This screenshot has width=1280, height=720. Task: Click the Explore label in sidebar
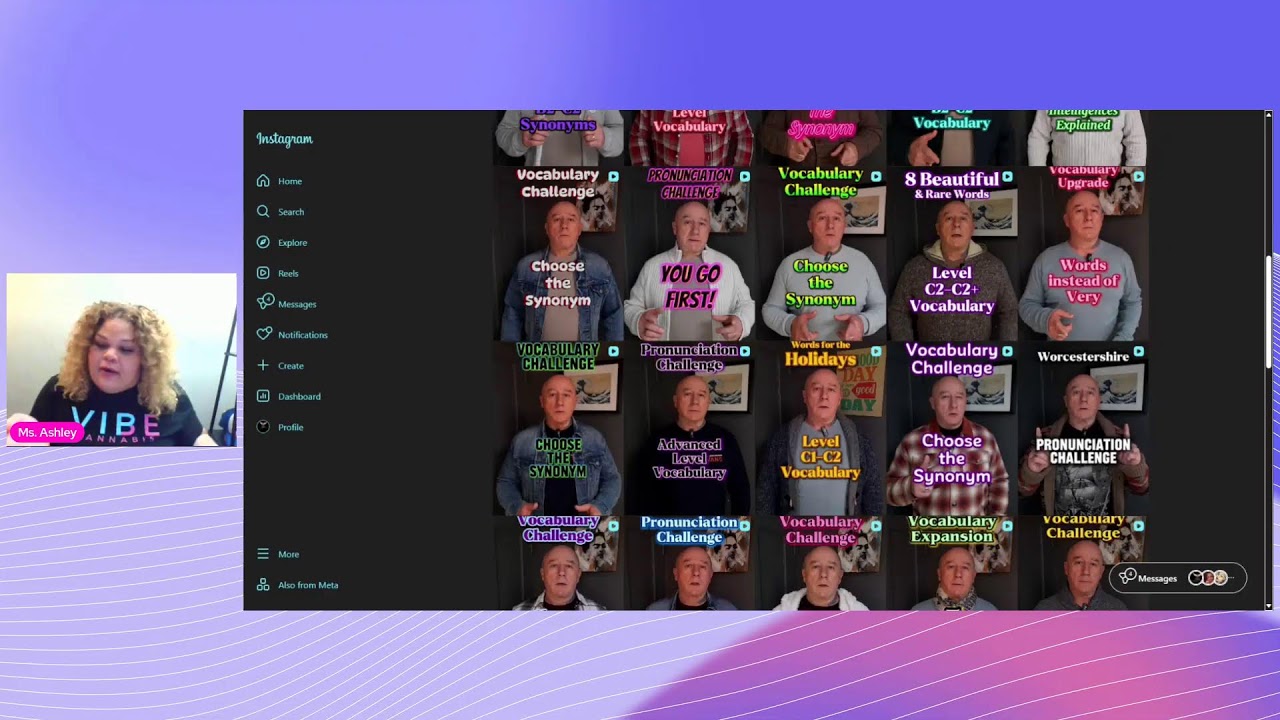pyautogui.click(x=293, y=242)
